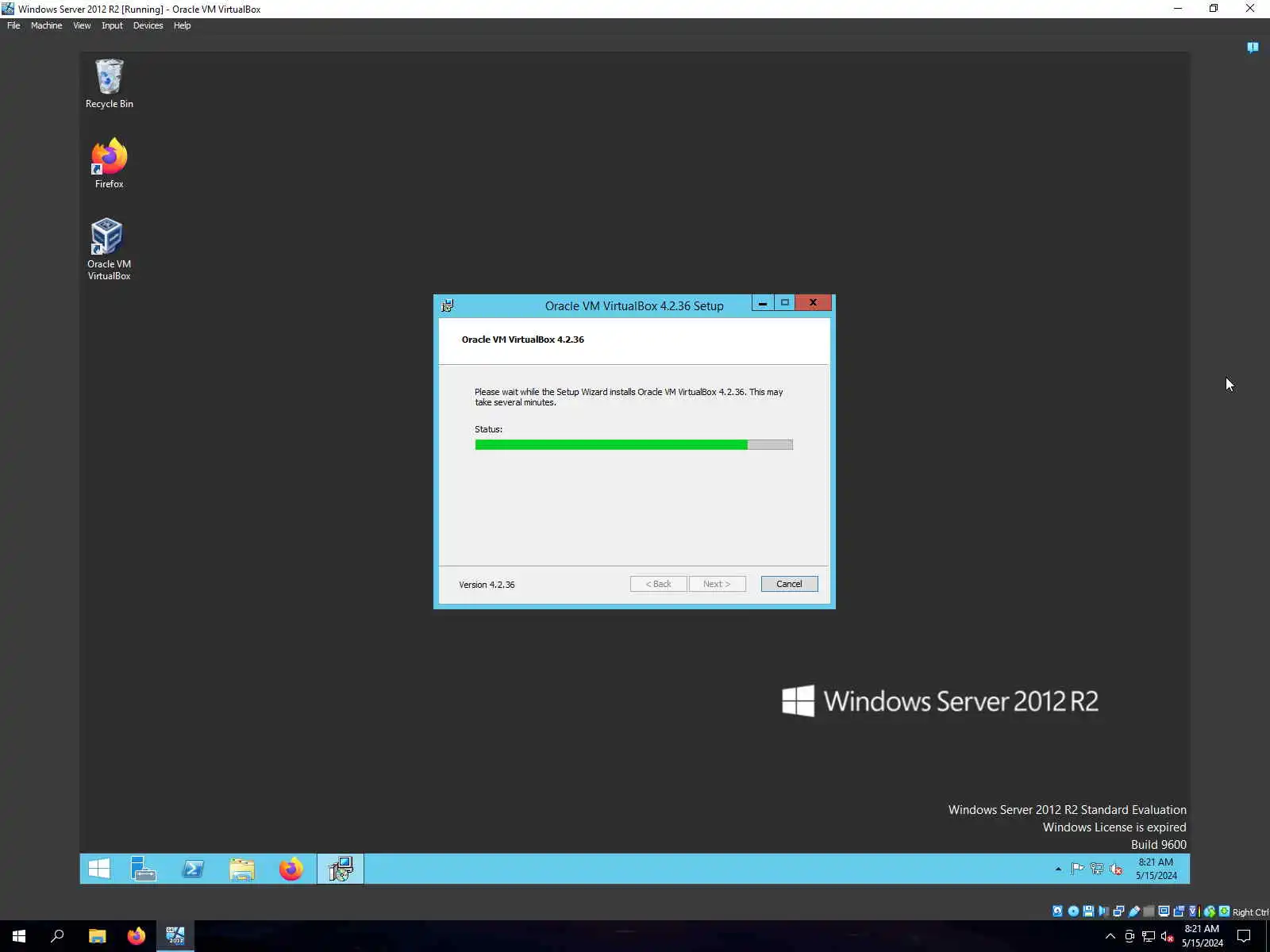Click the 'Version 4.2.36' text in Setup
Viewport: 1270px width, 952px height.
[487, 585]
